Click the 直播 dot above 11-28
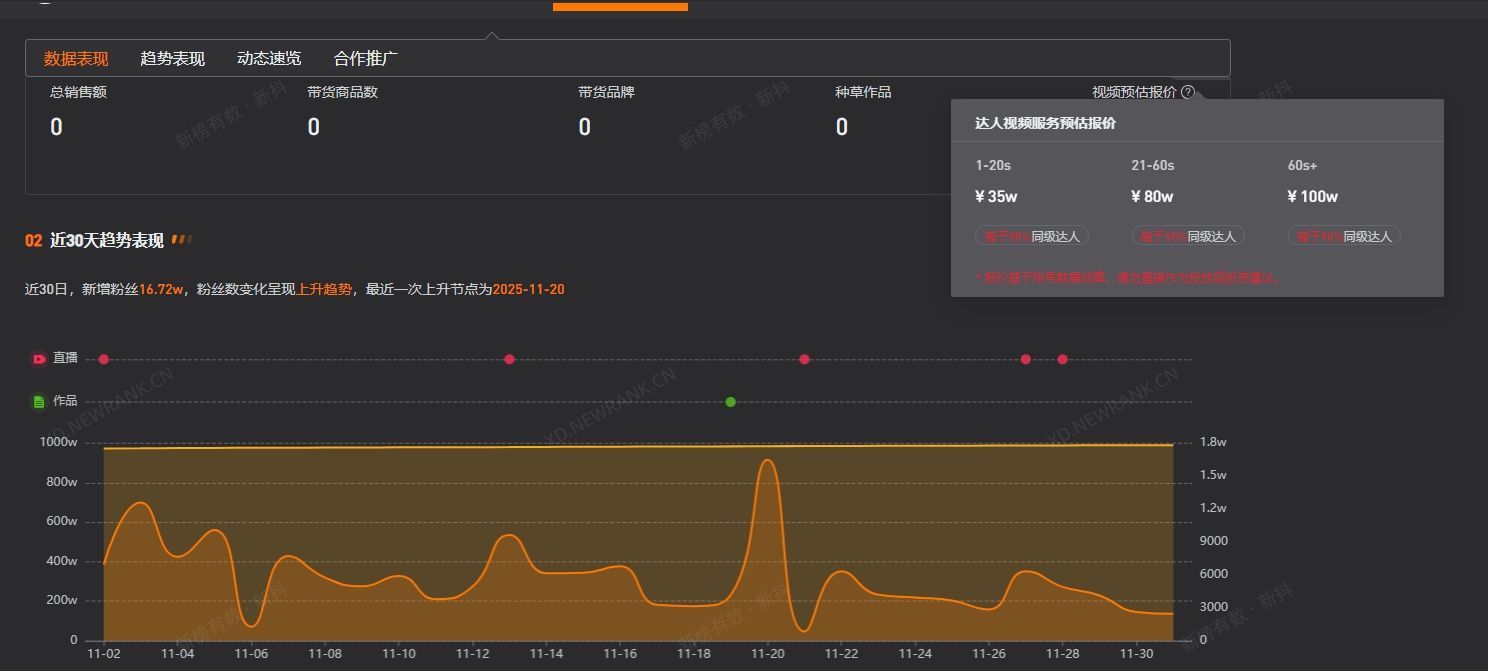Screen dimensions: 1488x671 pos(1063,359)
